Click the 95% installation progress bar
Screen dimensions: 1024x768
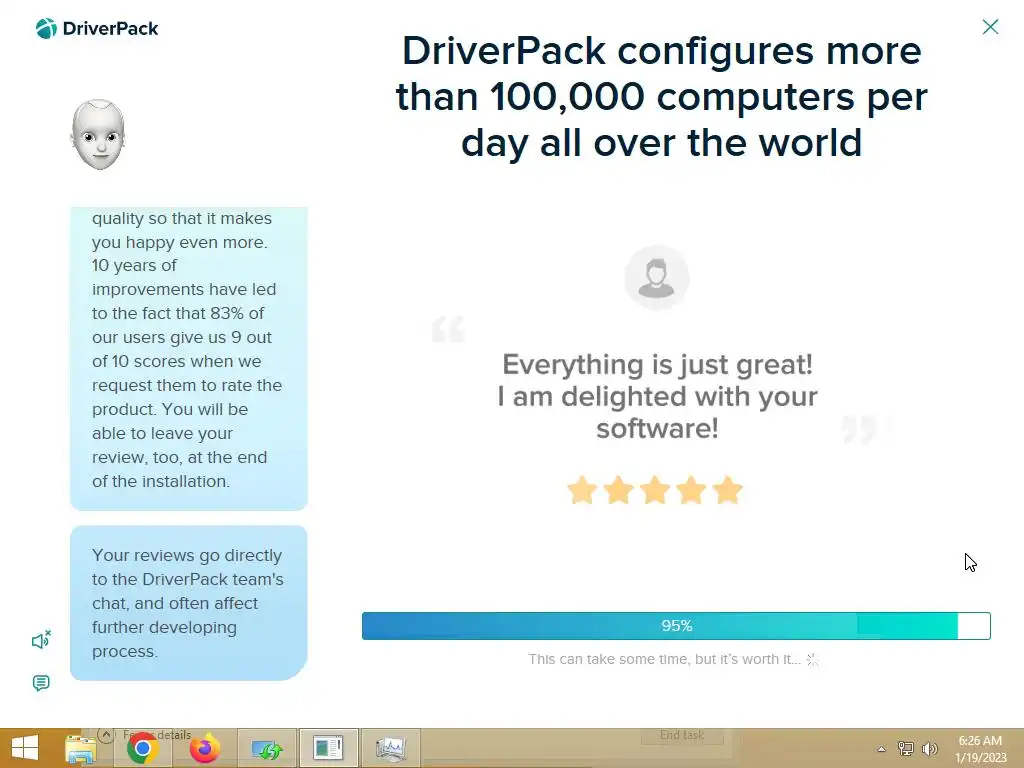click(676, 626)
